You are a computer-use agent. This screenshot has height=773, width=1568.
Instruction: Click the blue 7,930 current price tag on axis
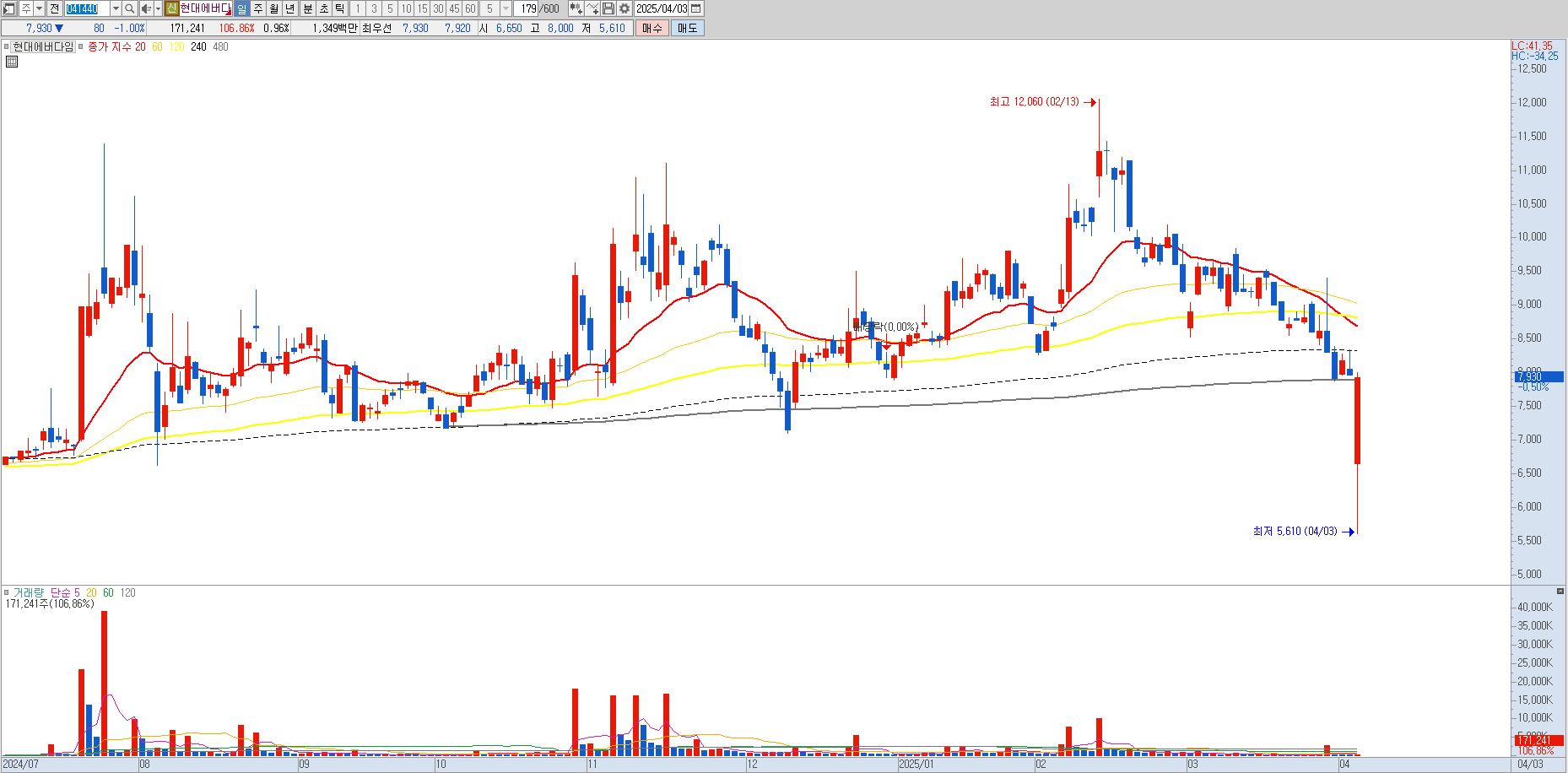coord(1539,377)
